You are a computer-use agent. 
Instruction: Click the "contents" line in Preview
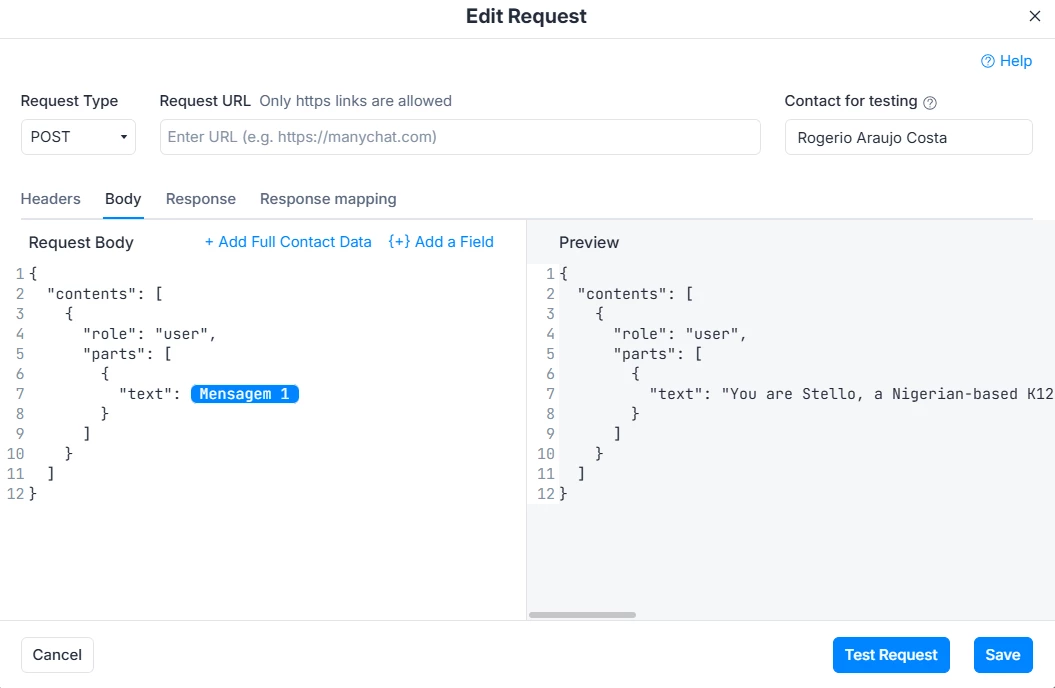(x=635, y=294)
